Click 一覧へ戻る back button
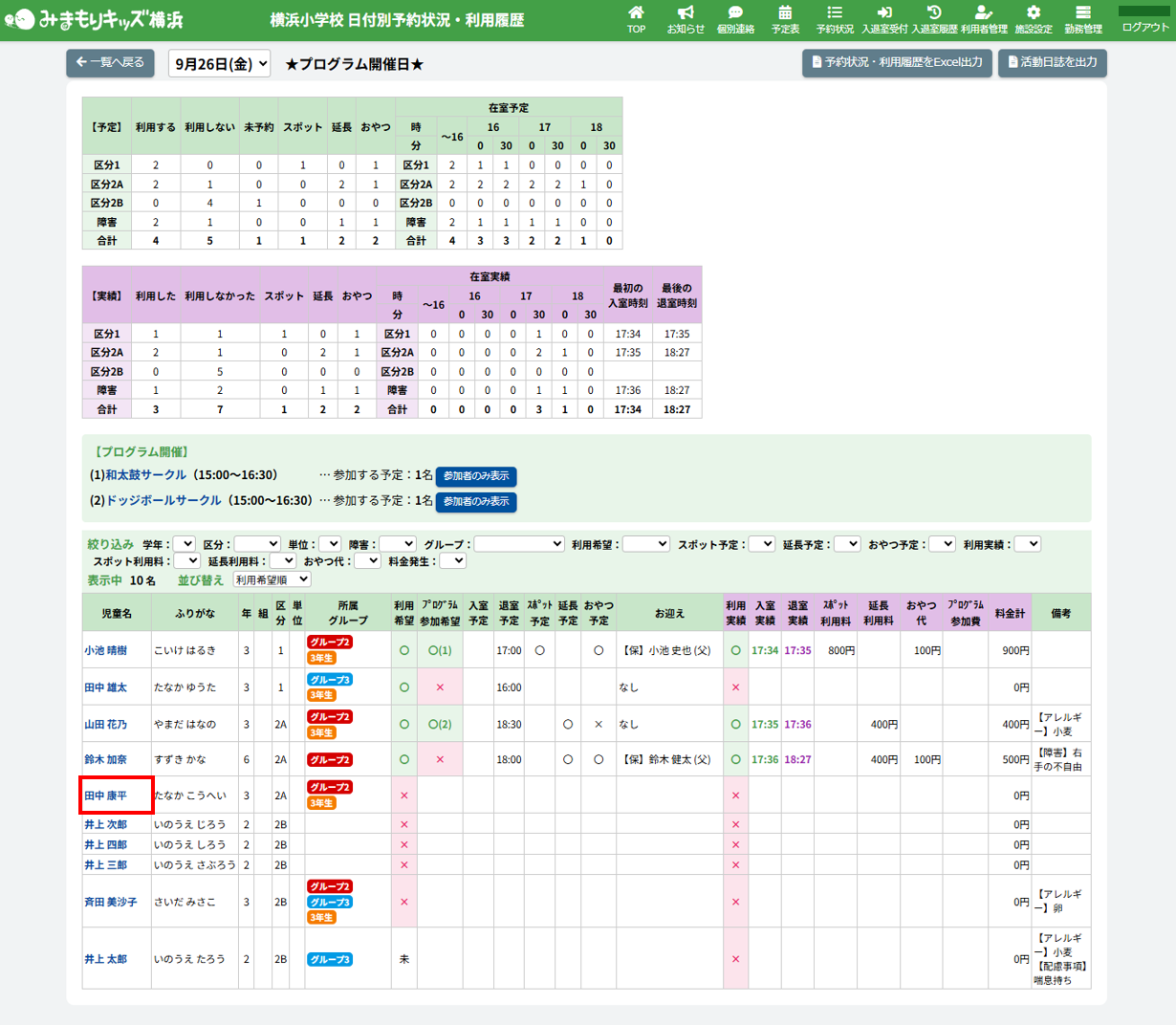The image size is (1176, 1025). (110, 63)
